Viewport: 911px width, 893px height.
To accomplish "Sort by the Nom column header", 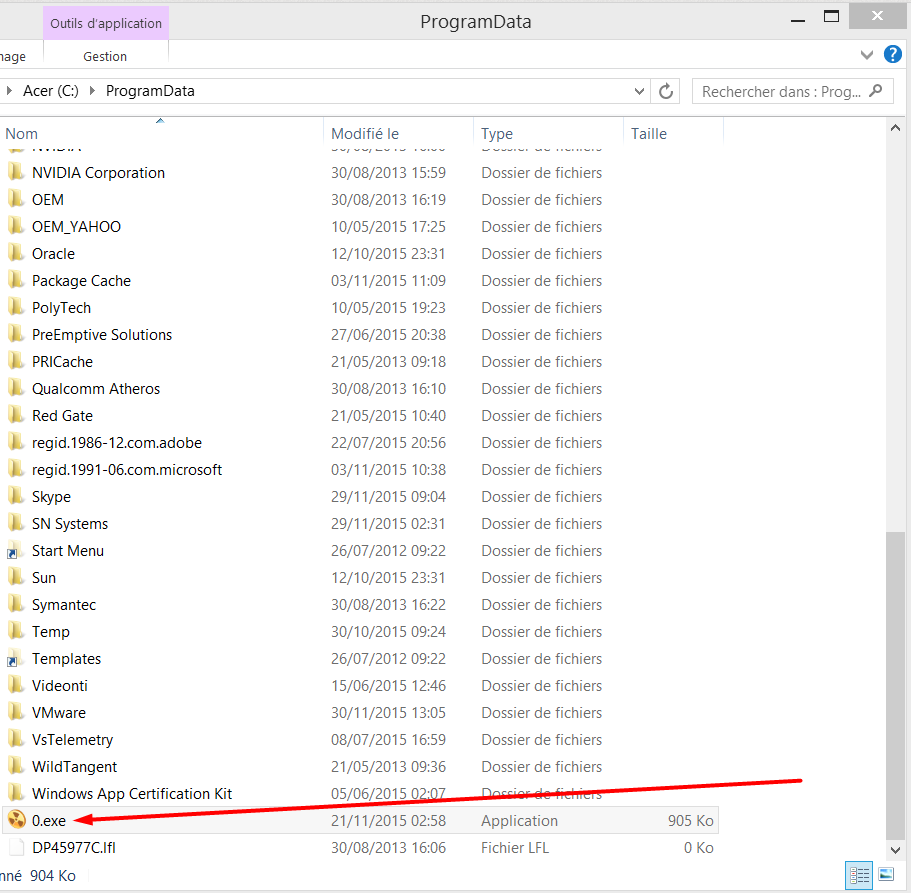I will 21,134.
